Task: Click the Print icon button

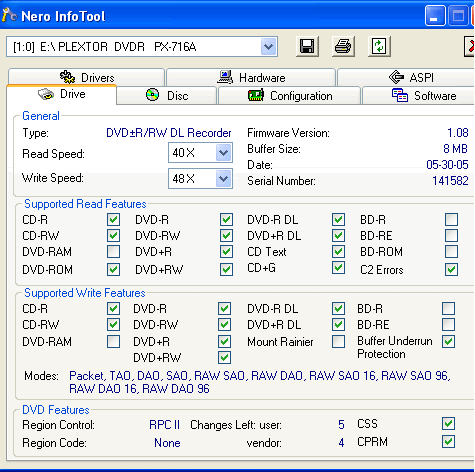Action: point(343,46)
